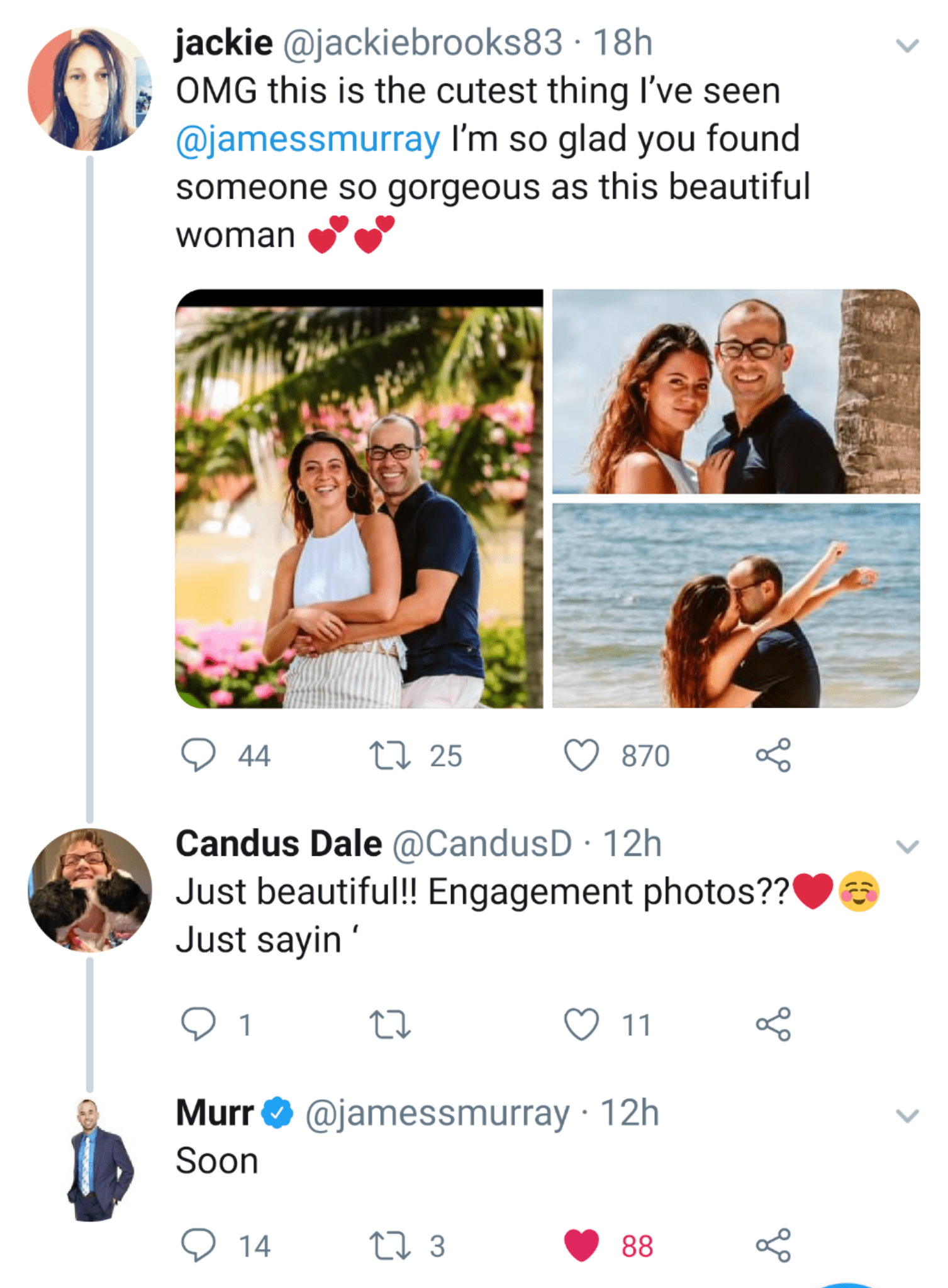Reply to Candus Dale's tweet
948x1288 pixels.
198,1024
